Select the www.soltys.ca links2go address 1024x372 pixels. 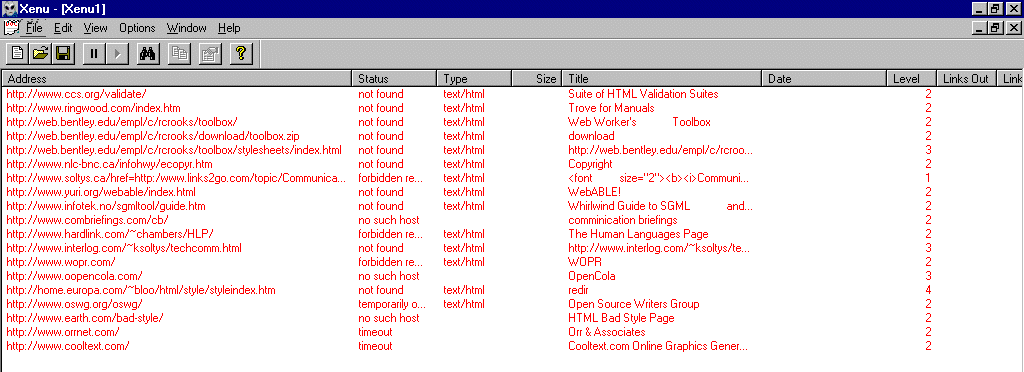click(176, 178)
